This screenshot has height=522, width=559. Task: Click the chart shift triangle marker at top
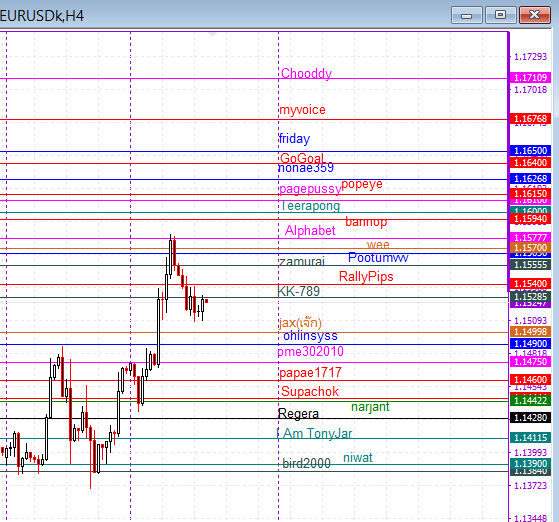pyautogui.click(x=212, y=35)
